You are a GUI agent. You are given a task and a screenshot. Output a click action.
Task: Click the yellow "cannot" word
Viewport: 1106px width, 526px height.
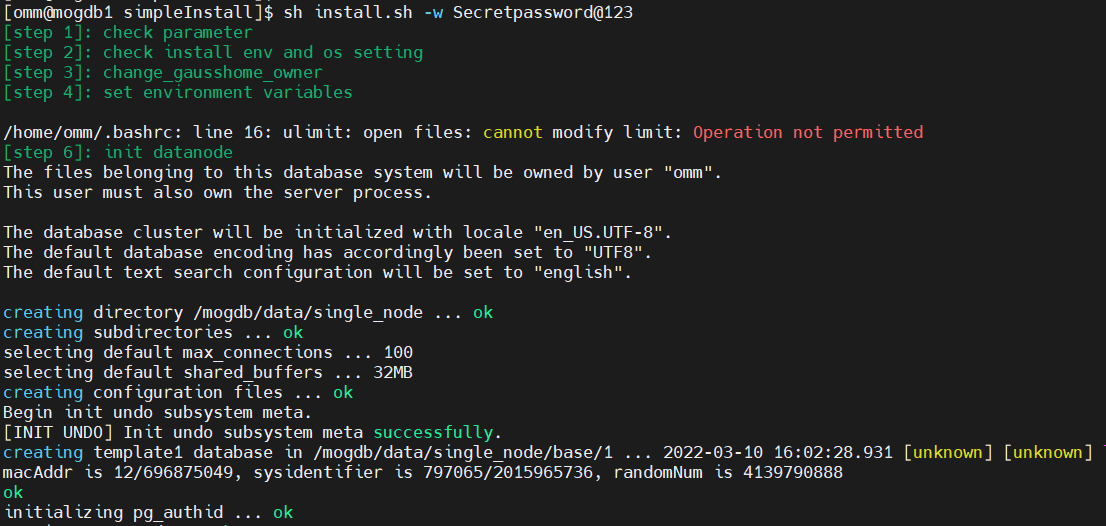point(512,132)
